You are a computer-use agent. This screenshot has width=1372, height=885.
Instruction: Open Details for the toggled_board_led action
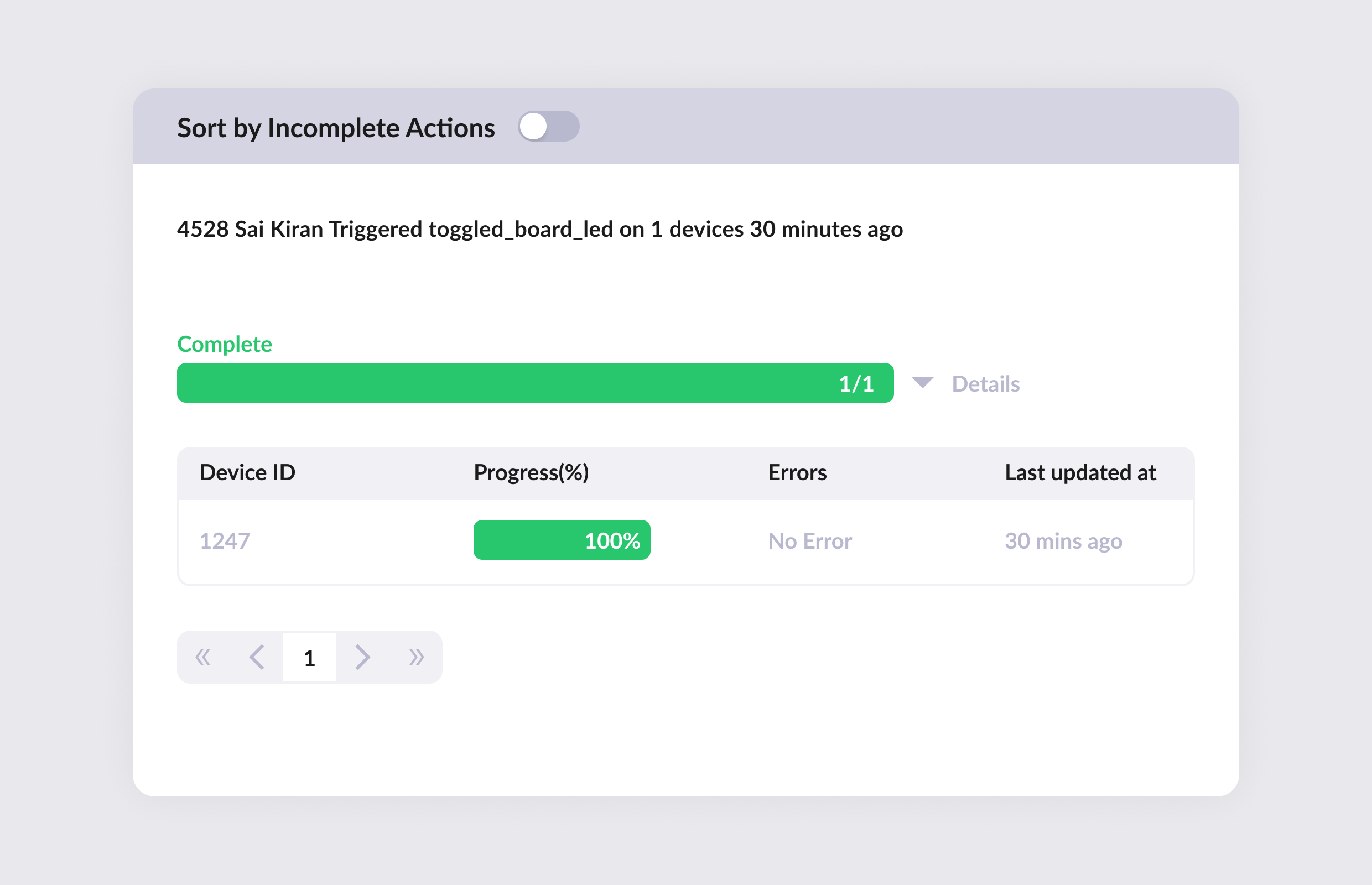pyautogui.click(x=984, y=383)
